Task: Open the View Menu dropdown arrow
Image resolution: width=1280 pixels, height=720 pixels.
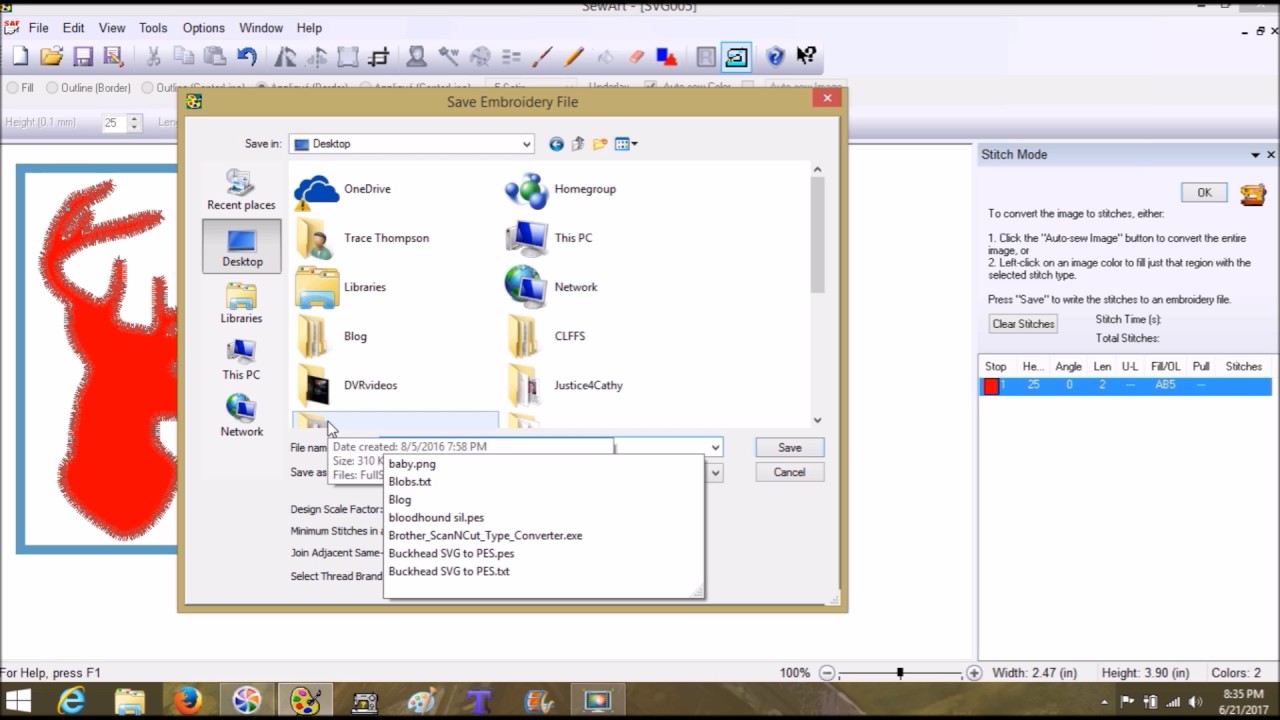Action: (x=635, y=144)
